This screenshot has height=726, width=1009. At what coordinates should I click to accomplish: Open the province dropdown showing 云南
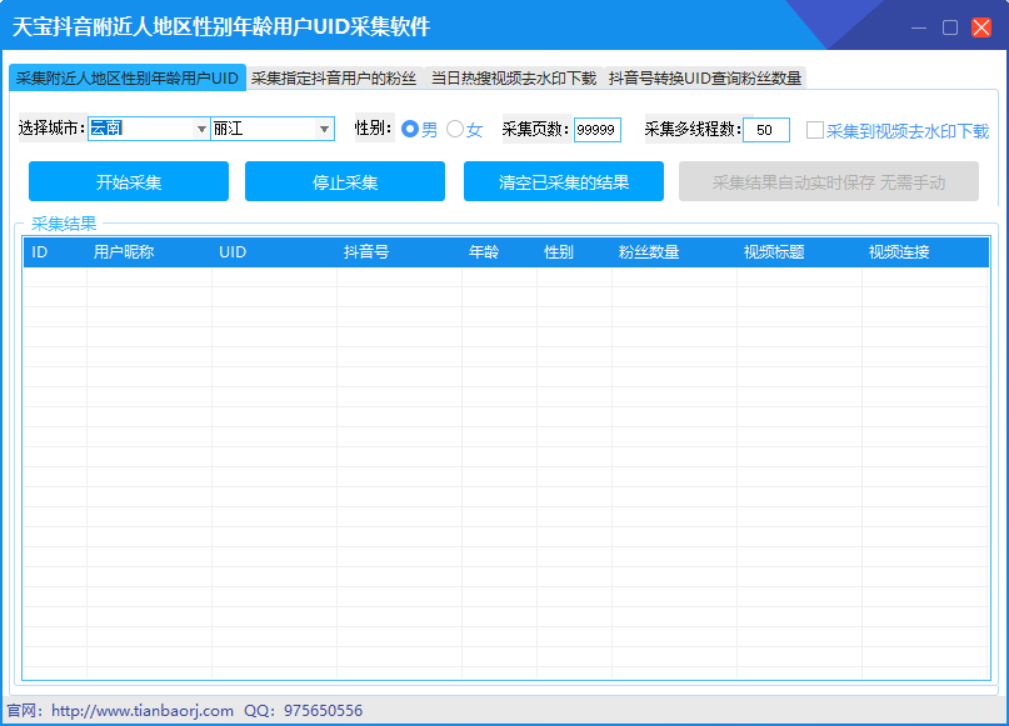(202, 129)
